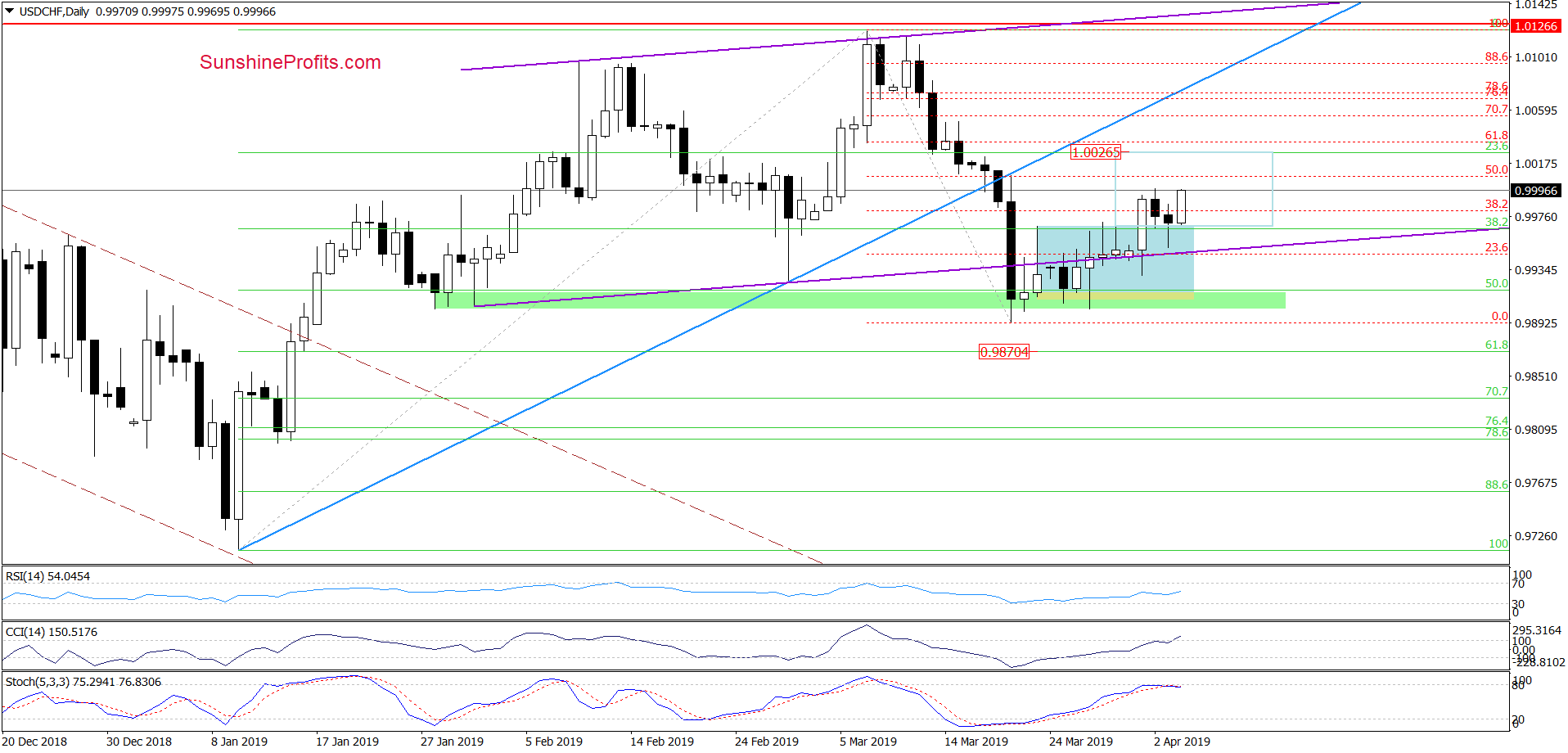Click the Stoch(5,3,3) indicator label
The width and height of the screenshot is (1568, 753).
point(83,682)
